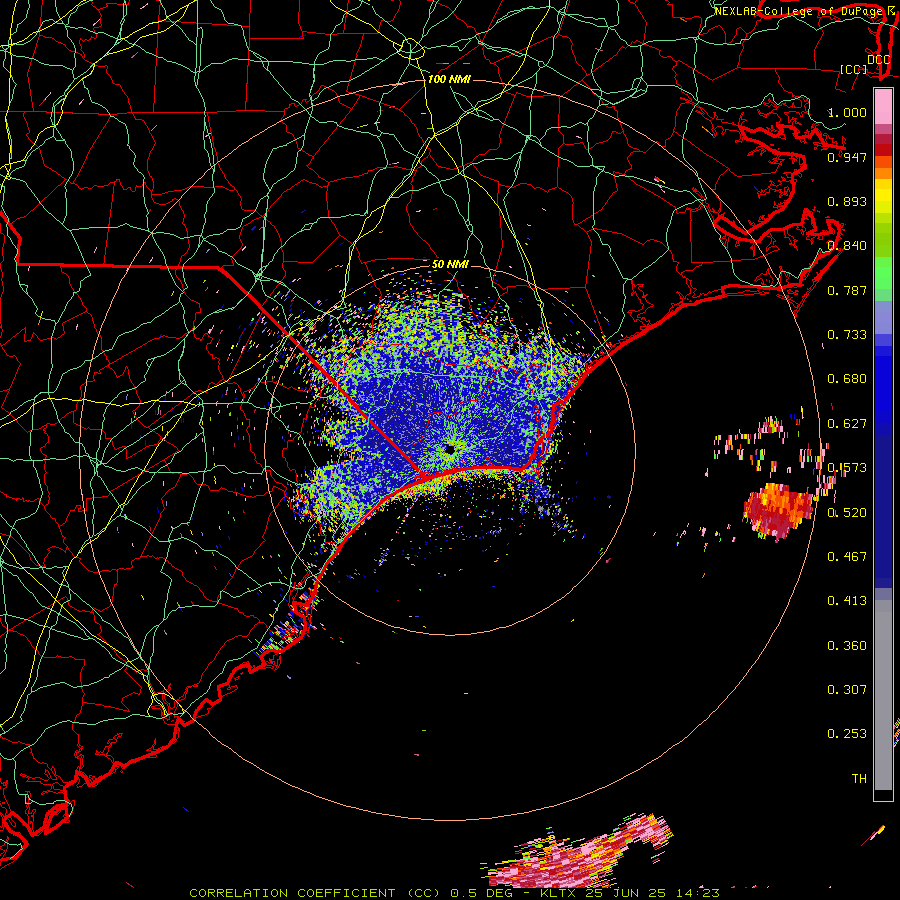Image resolution: width=900 pixels, height=900 pixels.
Task: Click the 0.253 scale value
Action: tap(847, 734)
